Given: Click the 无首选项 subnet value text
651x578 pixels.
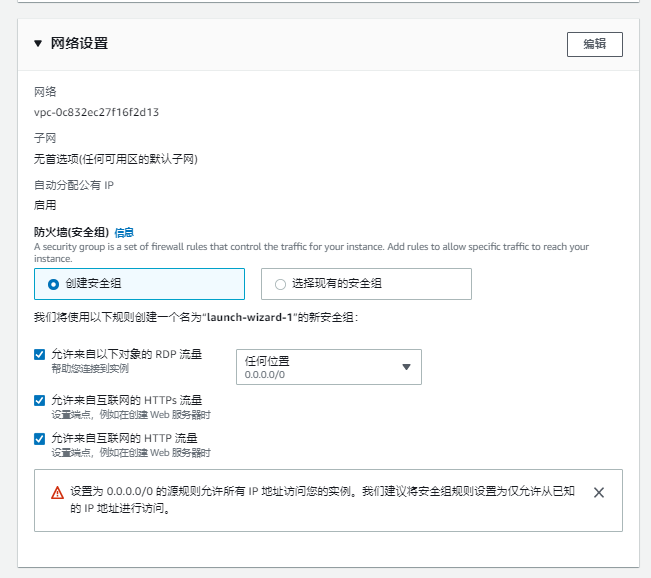Looking at the screenshot, I should pyautogui.click(x=116, y=159).
